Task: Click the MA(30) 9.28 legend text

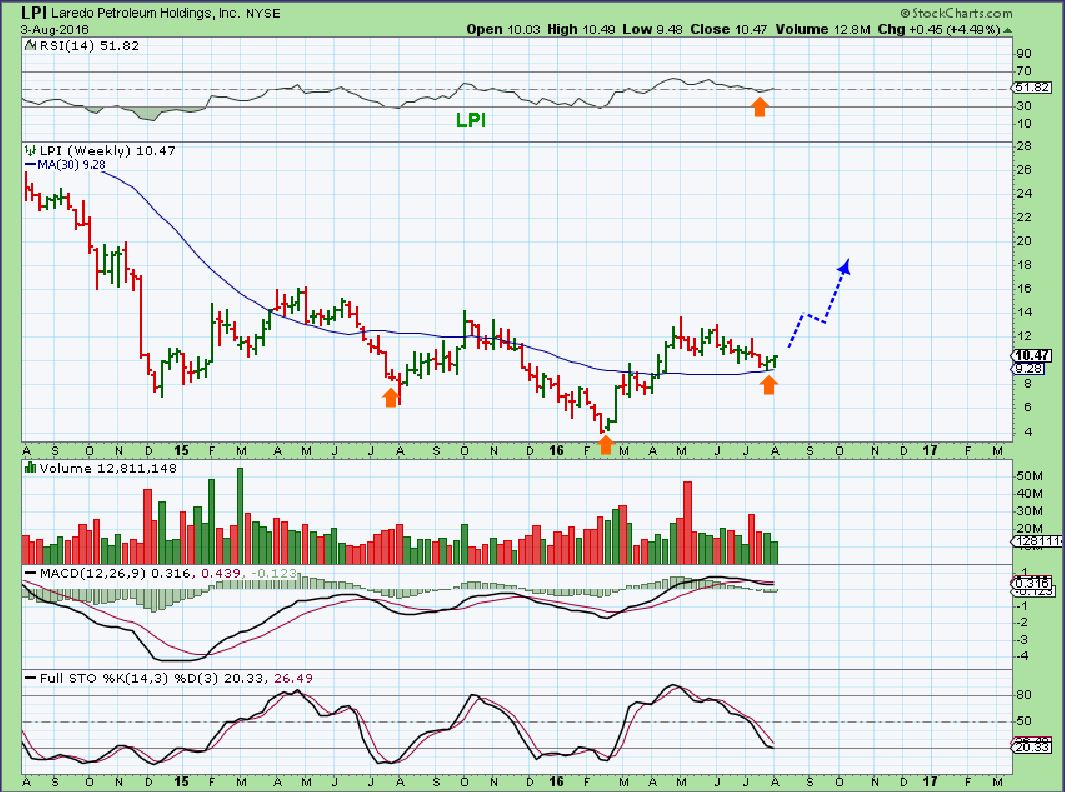Action: [71, 165]
